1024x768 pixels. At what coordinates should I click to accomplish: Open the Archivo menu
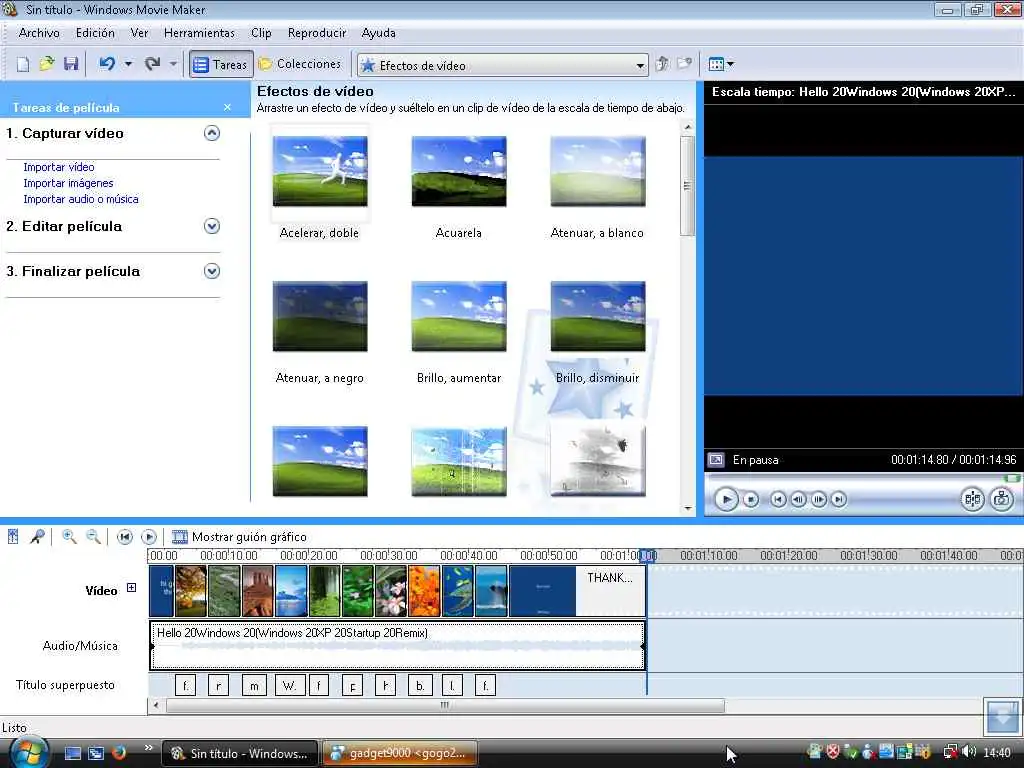(39, 33)
